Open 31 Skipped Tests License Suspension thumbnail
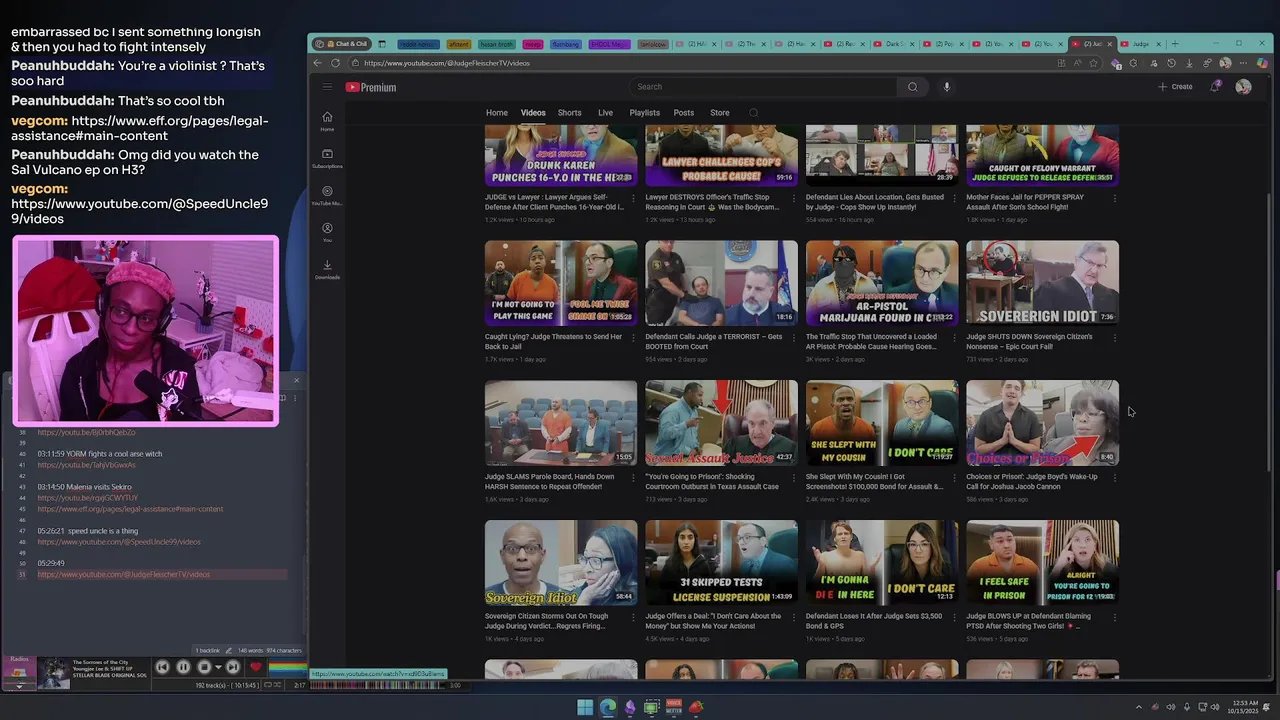The height and width of the screenshot is (720, 1280). pos(721,563)
